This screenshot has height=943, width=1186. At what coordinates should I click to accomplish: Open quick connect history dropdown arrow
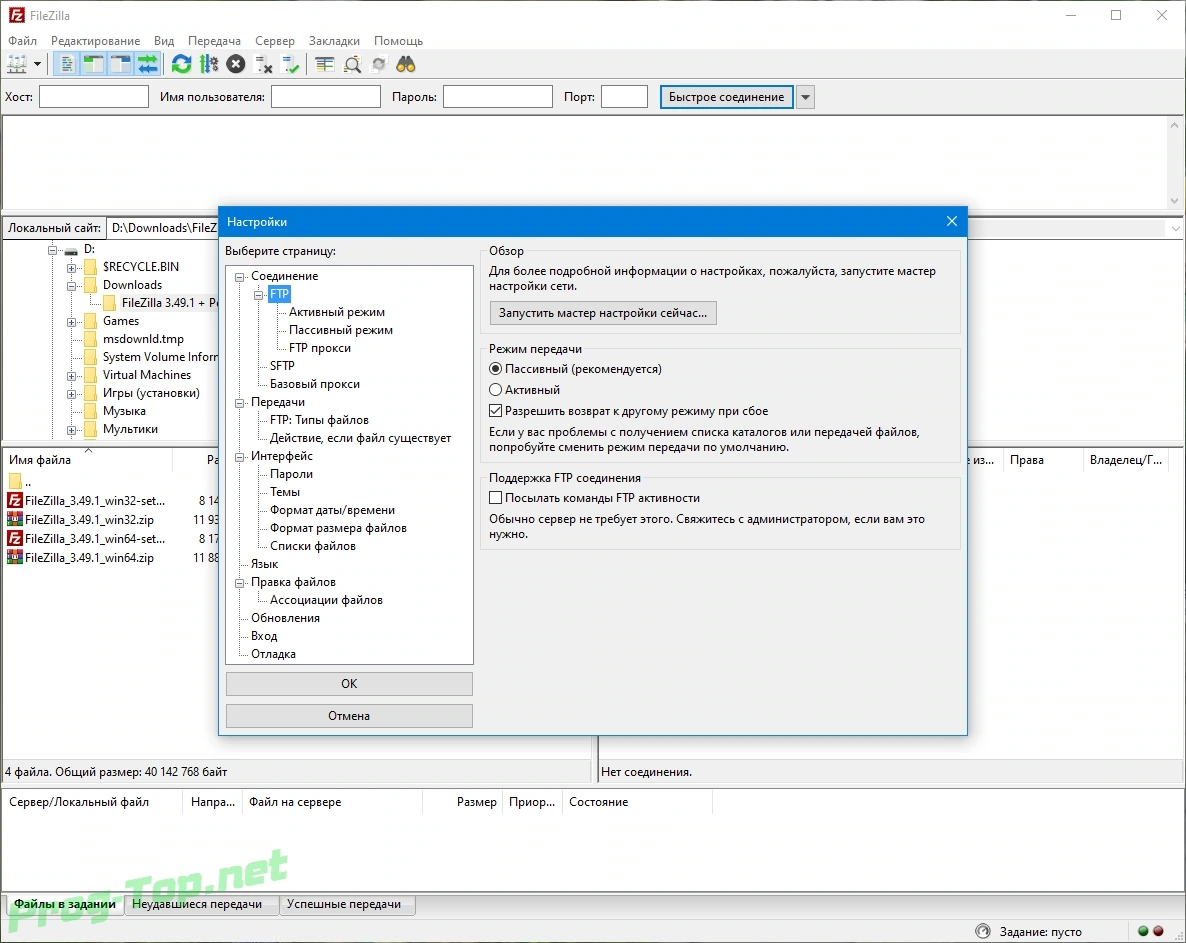806,97
